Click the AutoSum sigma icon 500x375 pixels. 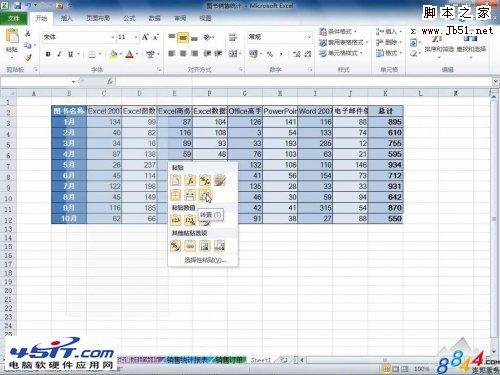point(413,32)
